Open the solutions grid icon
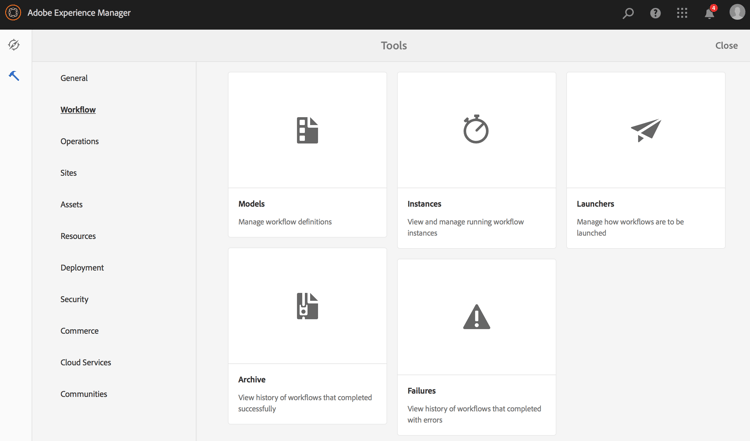Viewport: 750px width, 441px height. point(682,13)
